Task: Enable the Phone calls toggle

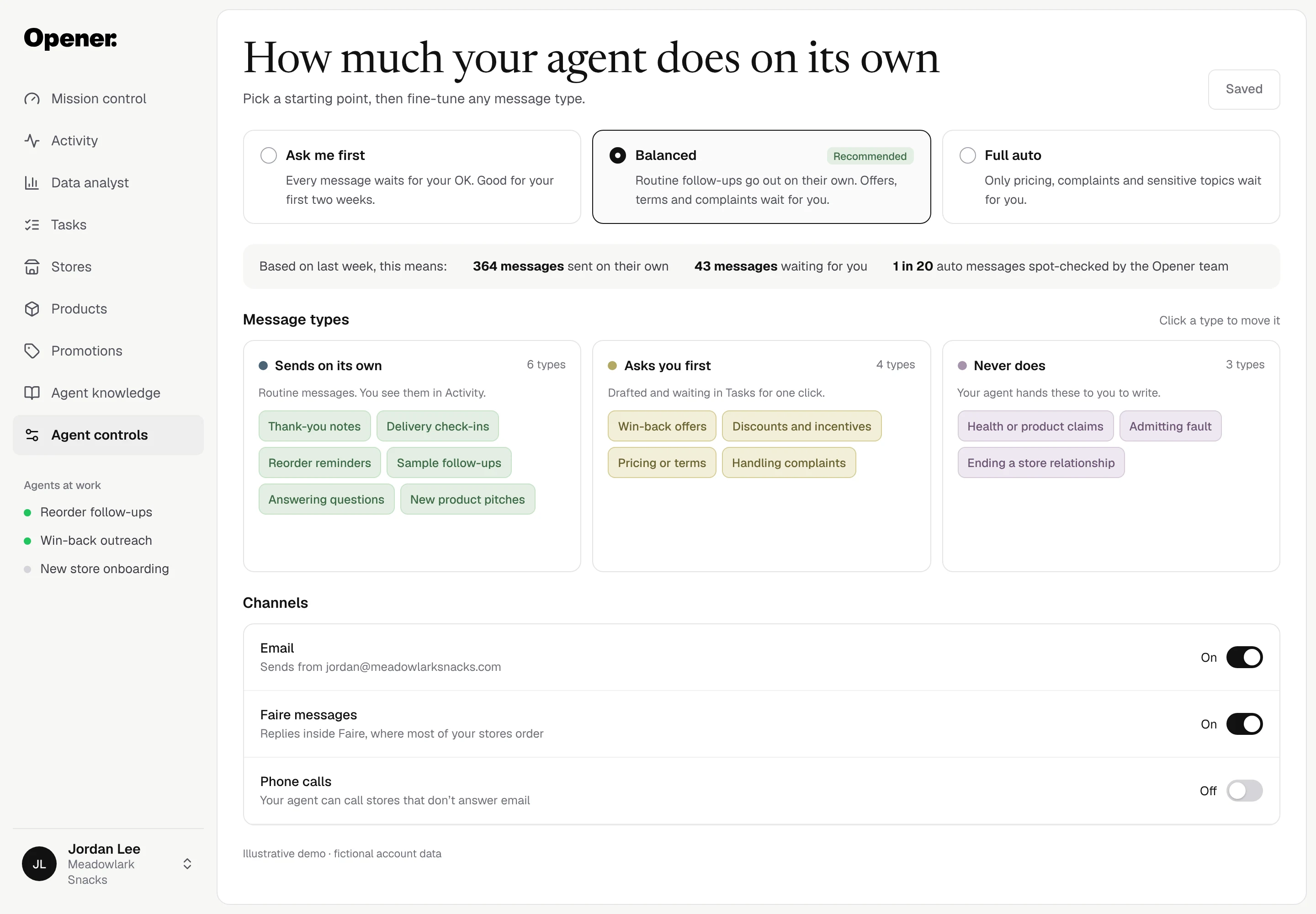Action: pos(1244,791)
